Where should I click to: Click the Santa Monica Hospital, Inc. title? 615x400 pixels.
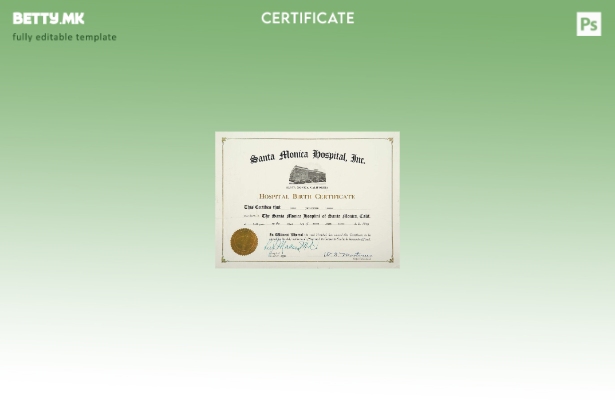pos(307,157)
